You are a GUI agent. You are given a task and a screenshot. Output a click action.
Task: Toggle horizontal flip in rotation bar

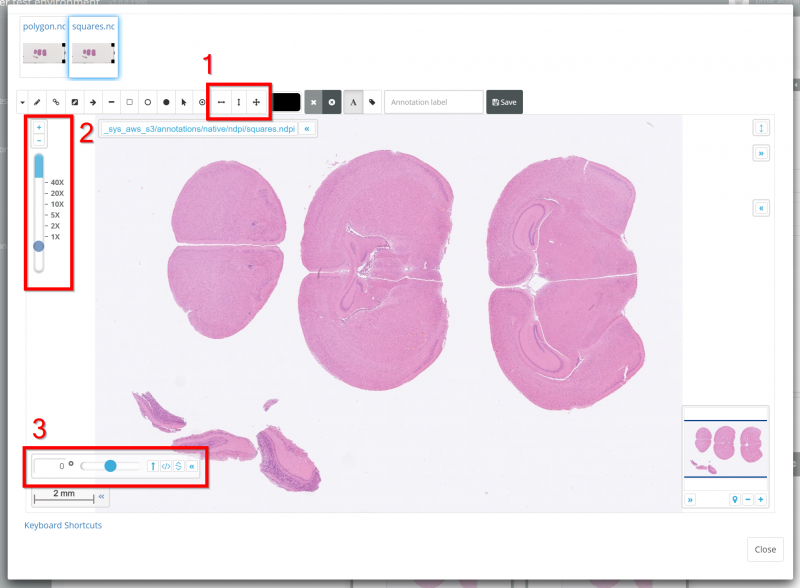point(165,466)
